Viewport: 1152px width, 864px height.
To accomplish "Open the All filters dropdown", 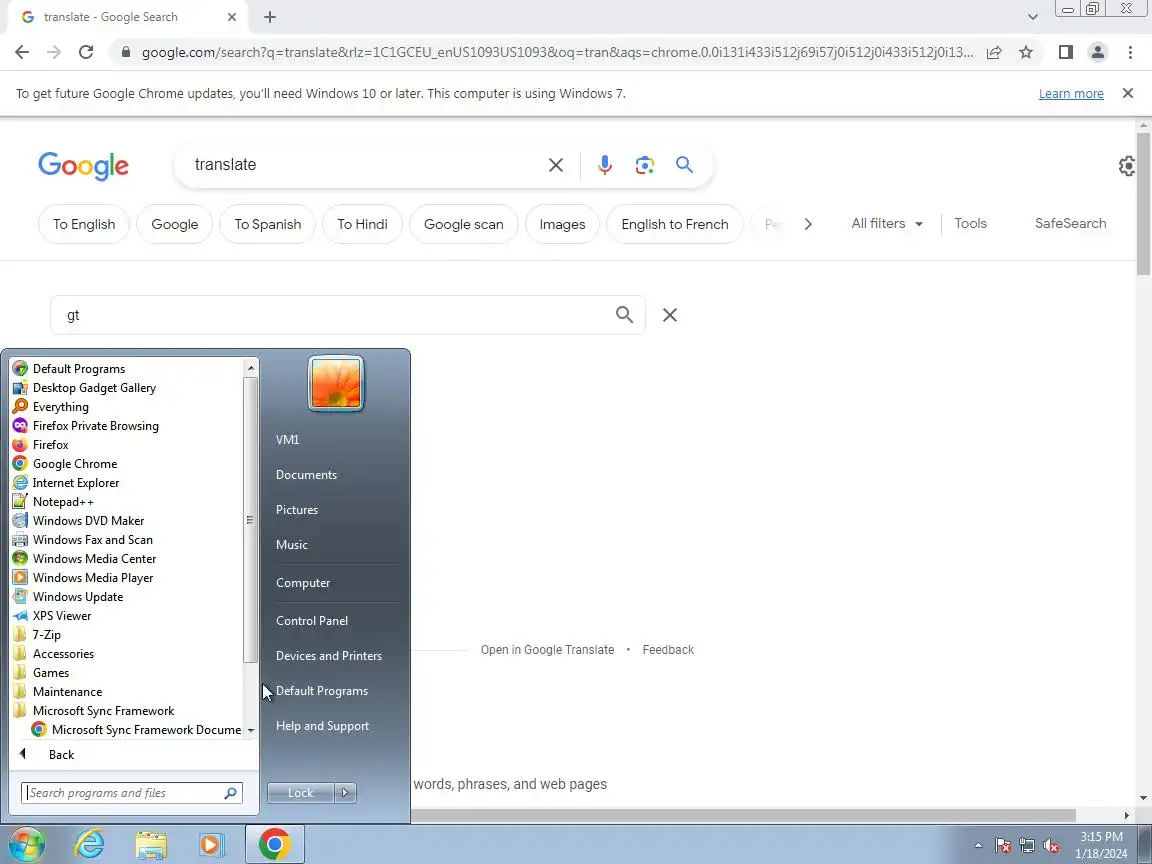I will click(887, 223).
